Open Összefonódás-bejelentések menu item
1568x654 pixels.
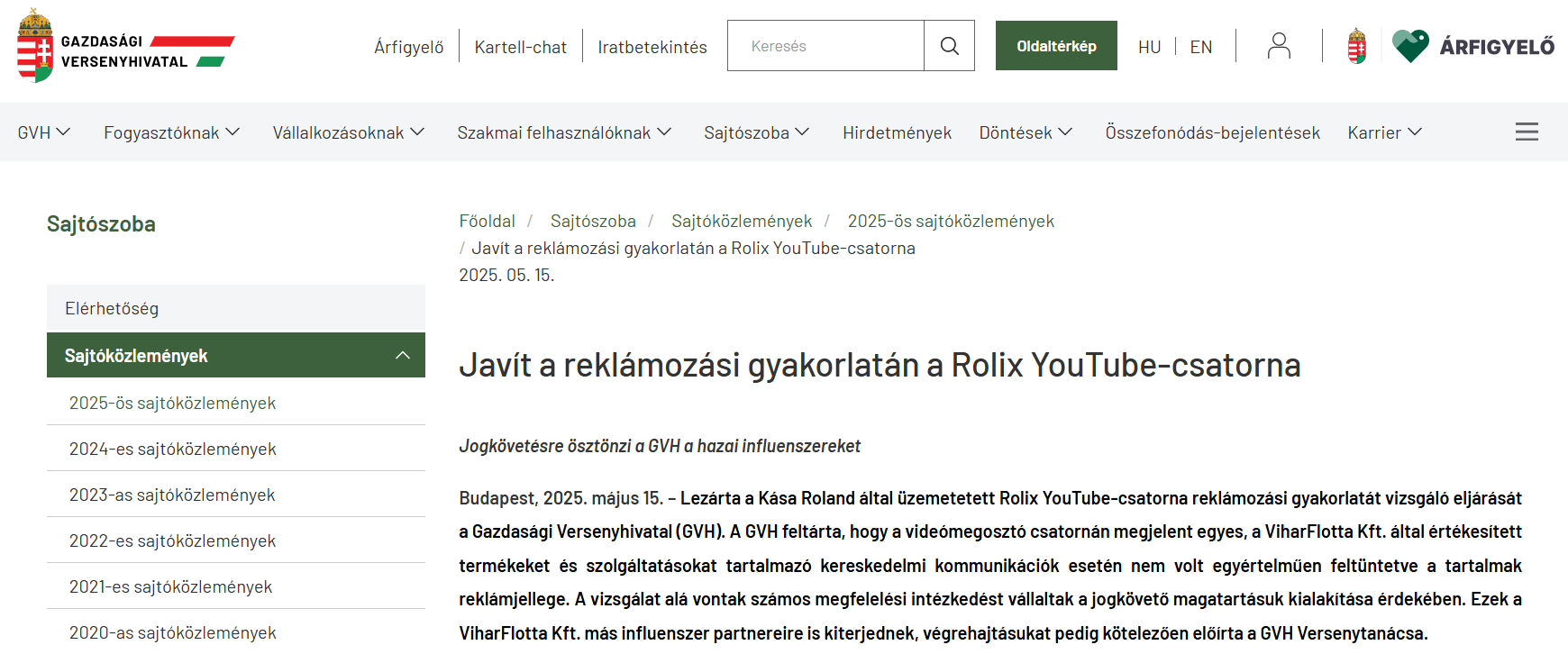[1212, 132]
